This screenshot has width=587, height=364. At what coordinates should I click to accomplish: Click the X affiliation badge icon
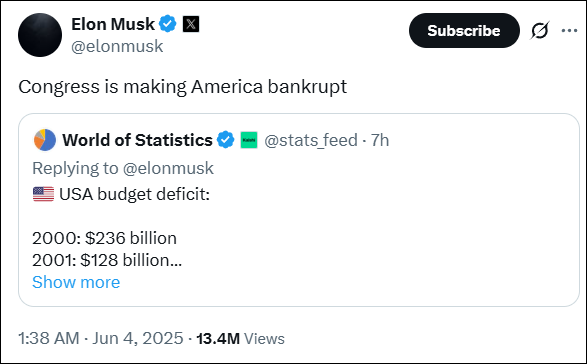[x=191, y=24]
